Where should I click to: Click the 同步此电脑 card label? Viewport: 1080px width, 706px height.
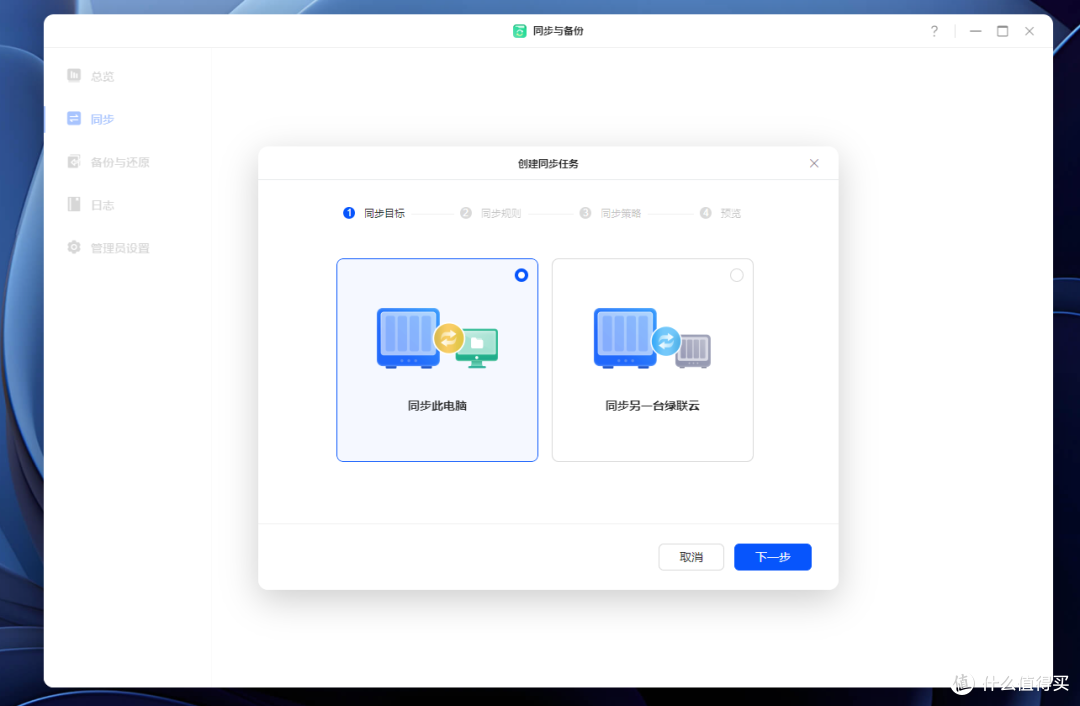437,406
